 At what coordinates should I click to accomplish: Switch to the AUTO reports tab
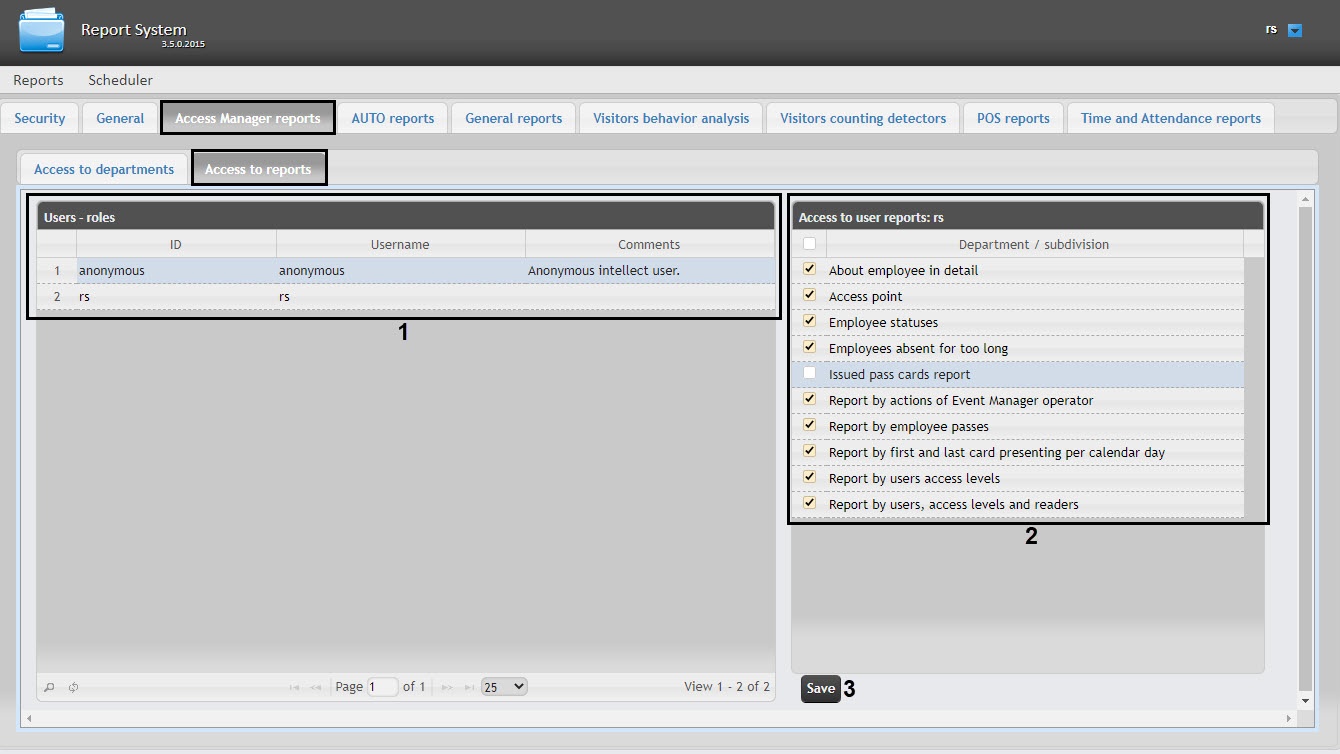pos(393,118)
